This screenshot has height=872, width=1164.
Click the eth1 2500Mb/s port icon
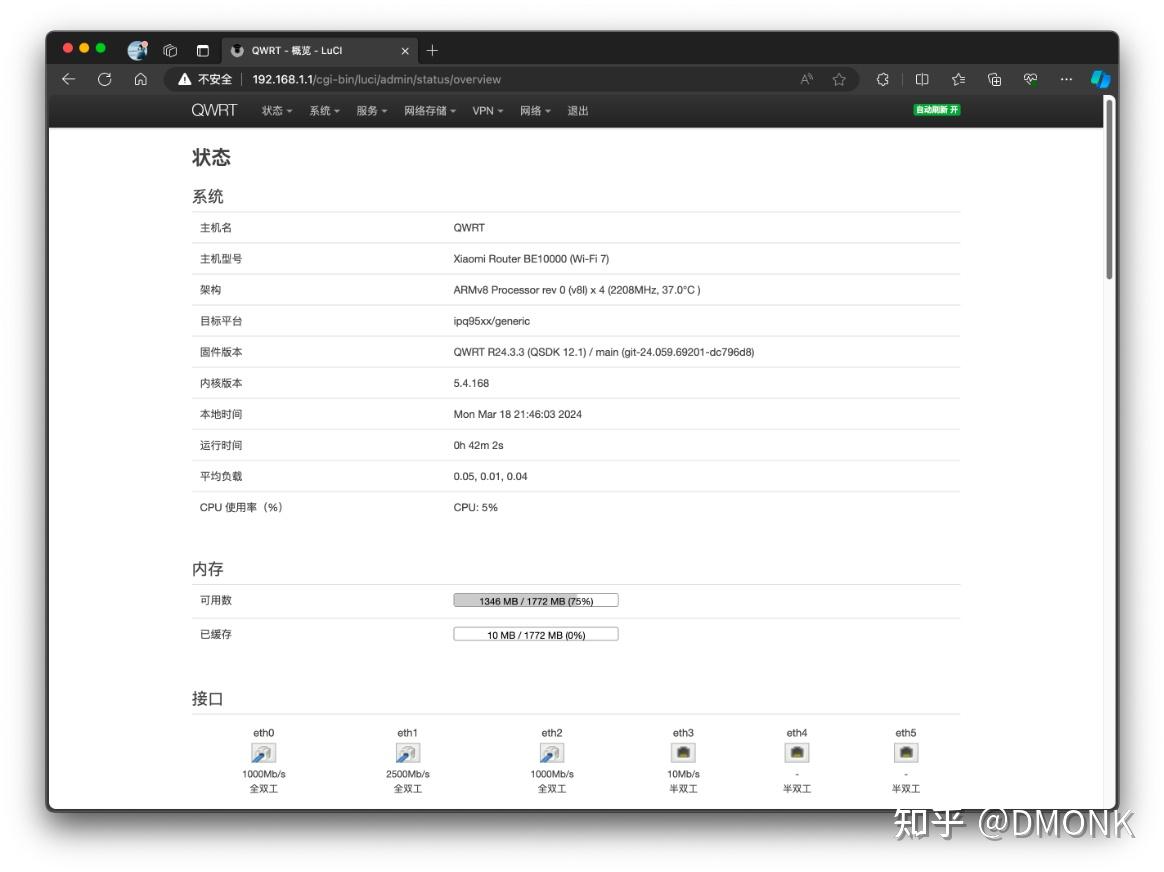(408, 752)
